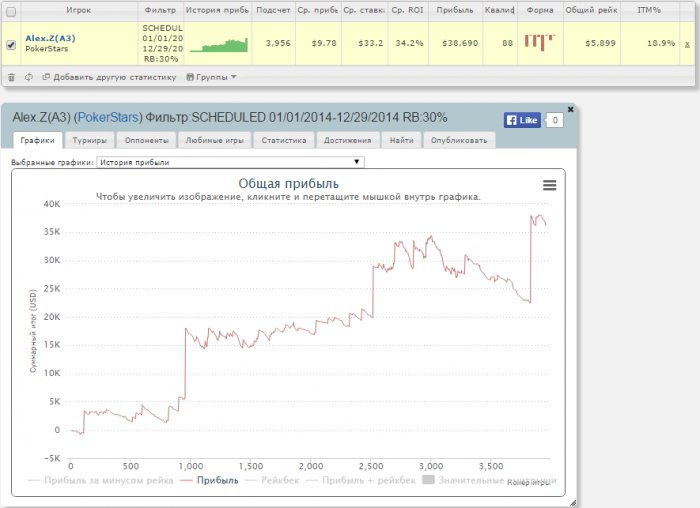Click the Facebook Like button
700x508 pixels.
click(x=522, y=120)
